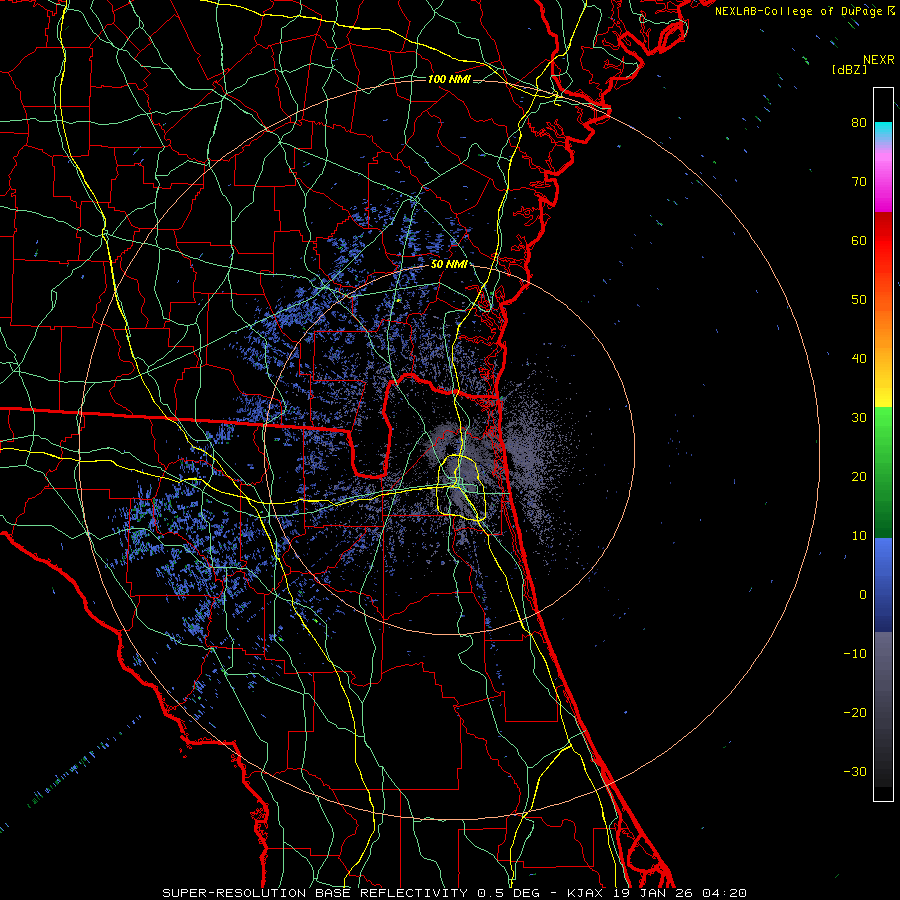Click the cyan top band of color scale
The image size is (900, 900).
[x=883, y=132]
